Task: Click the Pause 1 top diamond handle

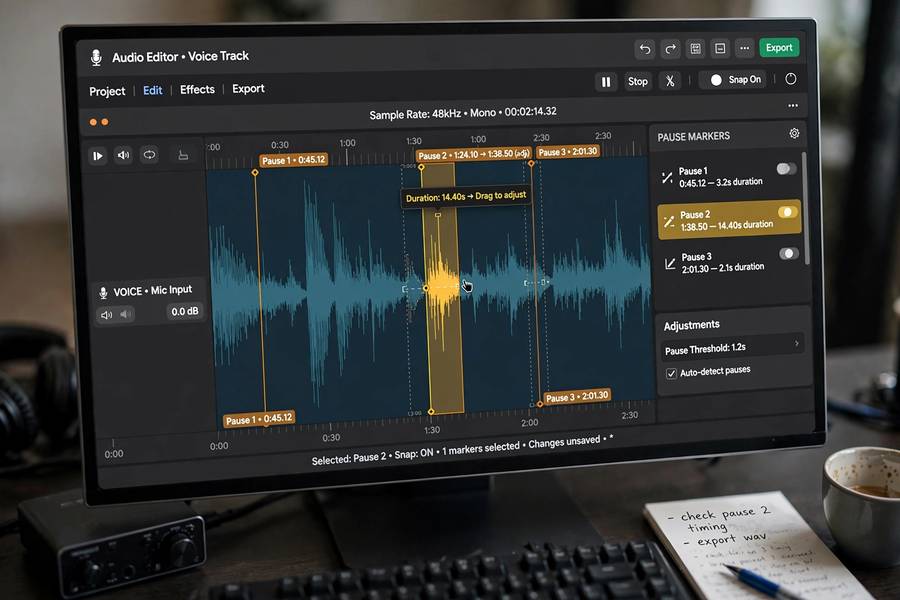Action: [255, 172]
